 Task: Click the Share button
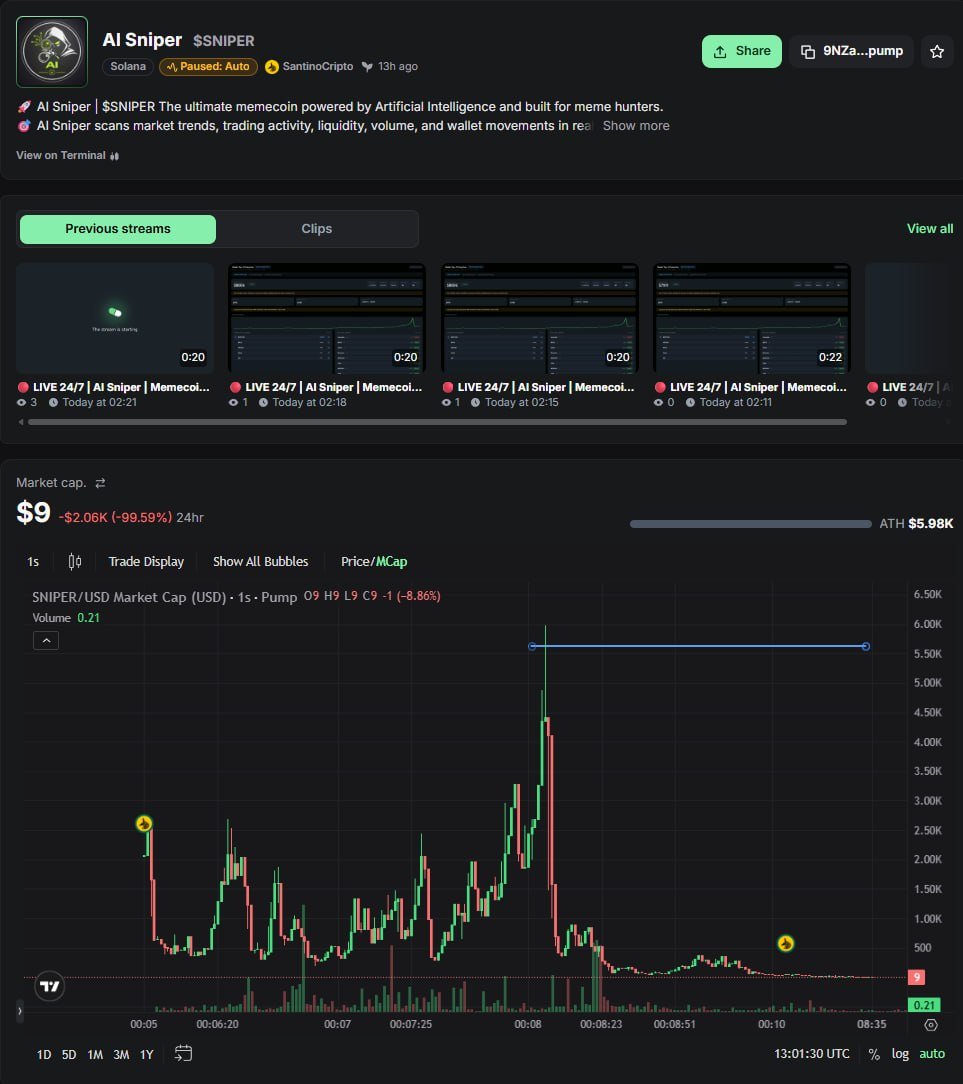(742, 51)
